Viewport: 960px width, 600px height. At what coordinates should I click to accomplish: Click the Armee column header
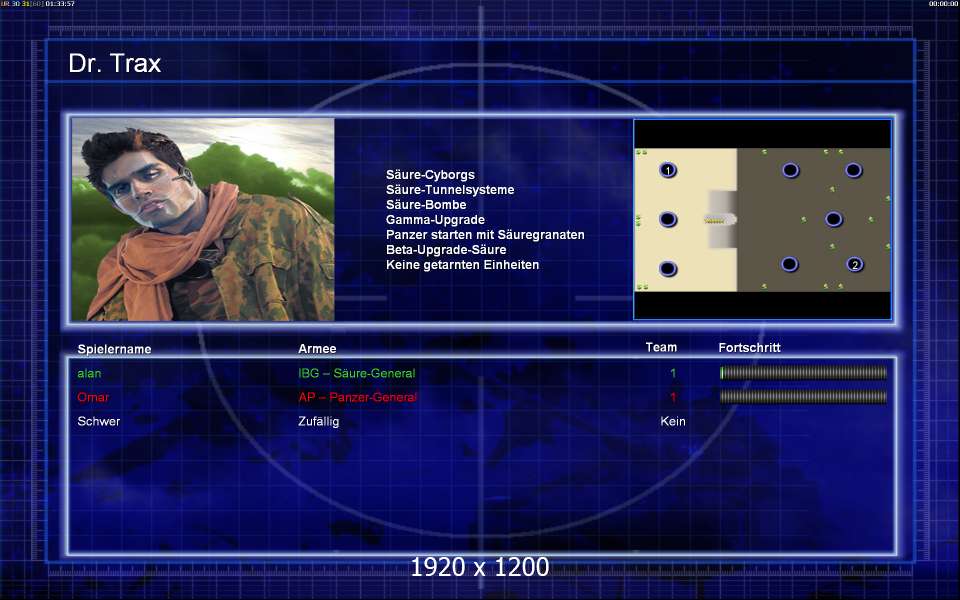[x=317, y=348]
